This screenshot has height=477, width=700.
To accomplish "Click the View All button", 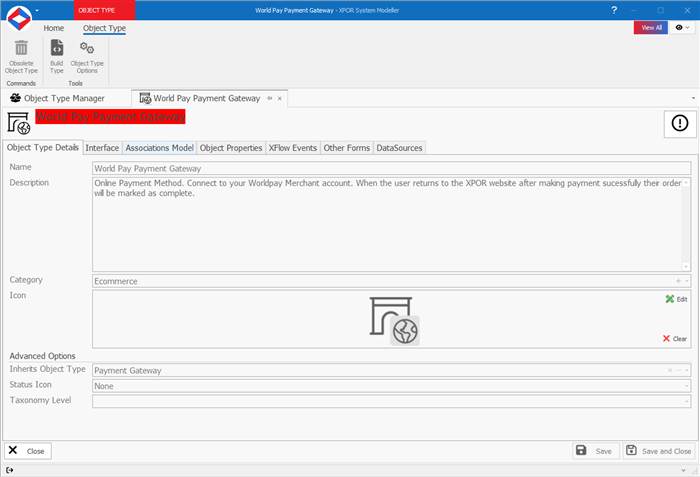I will pyautogui.click(x=651, y=28).
